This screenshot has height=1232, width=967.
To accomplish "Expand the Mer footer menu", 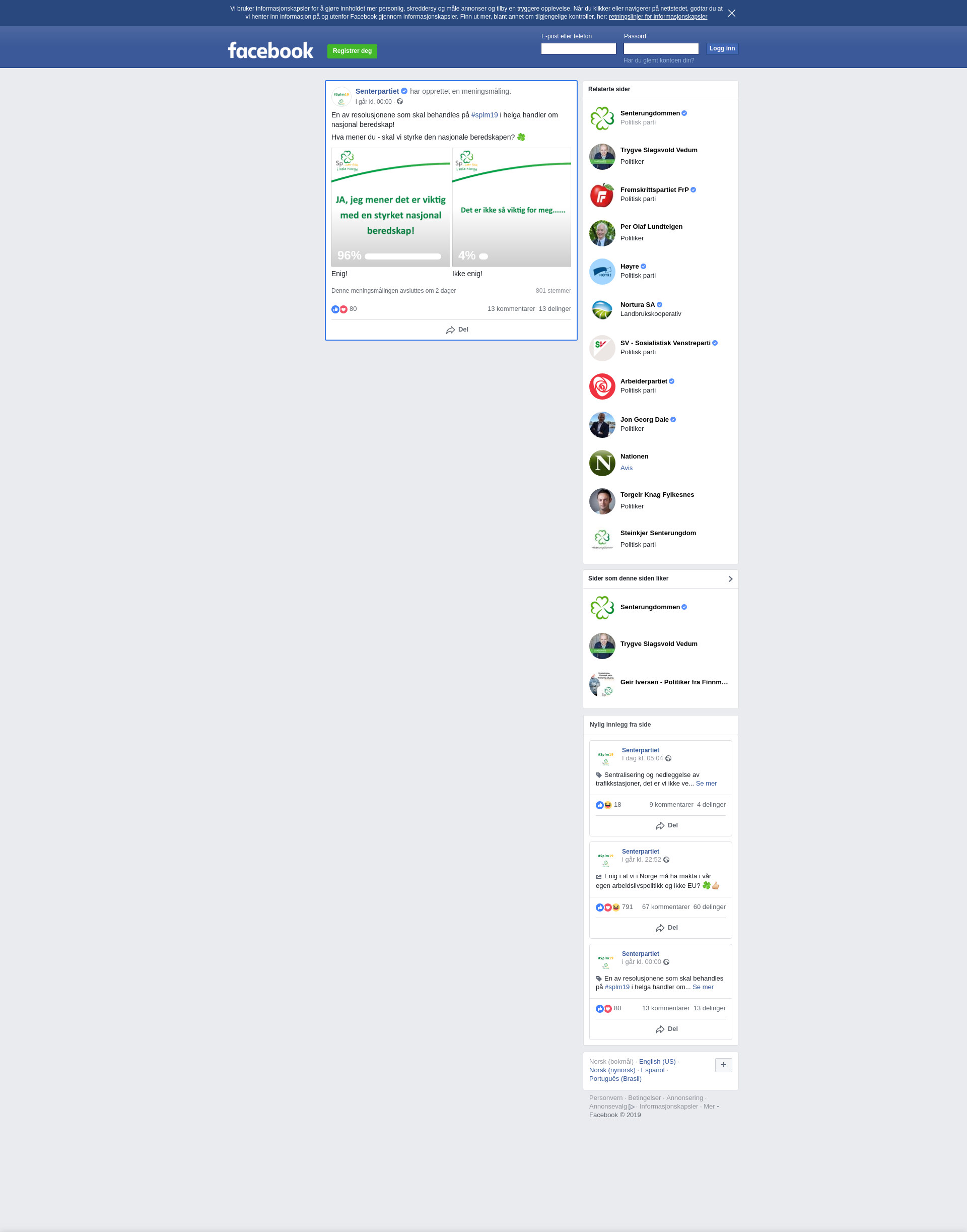I will [711, 1106].
